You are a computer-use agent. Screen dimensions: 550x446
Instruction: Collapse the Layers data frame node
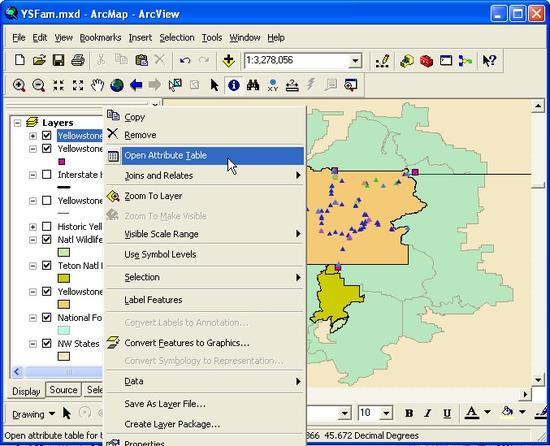click(17, 123)
